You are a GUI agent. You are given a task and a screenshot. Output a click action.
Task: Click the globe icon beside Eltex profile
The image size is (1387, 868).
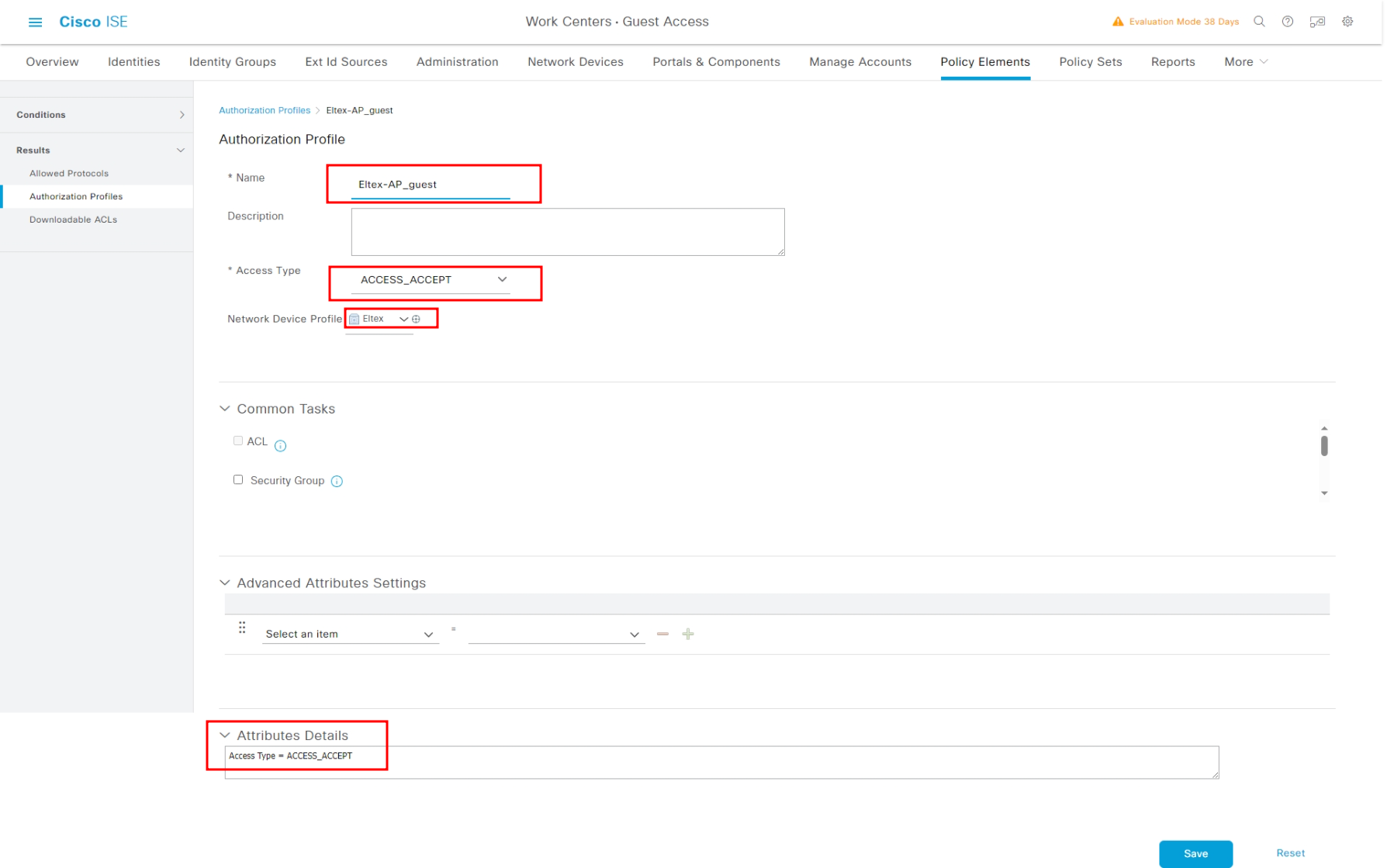tap(417, 319)
